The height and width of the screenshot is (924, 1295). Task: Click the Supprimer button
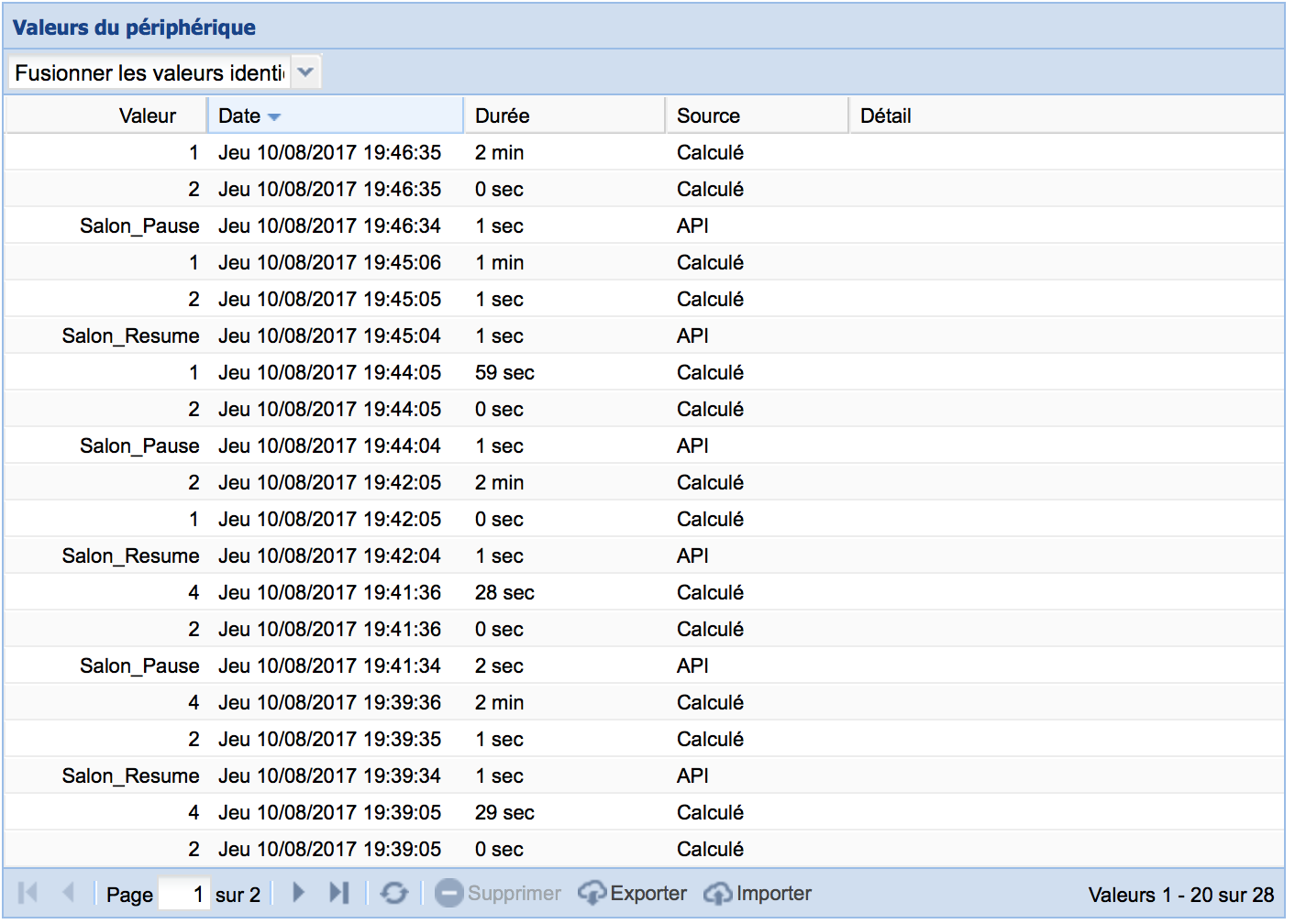(498, 893)
